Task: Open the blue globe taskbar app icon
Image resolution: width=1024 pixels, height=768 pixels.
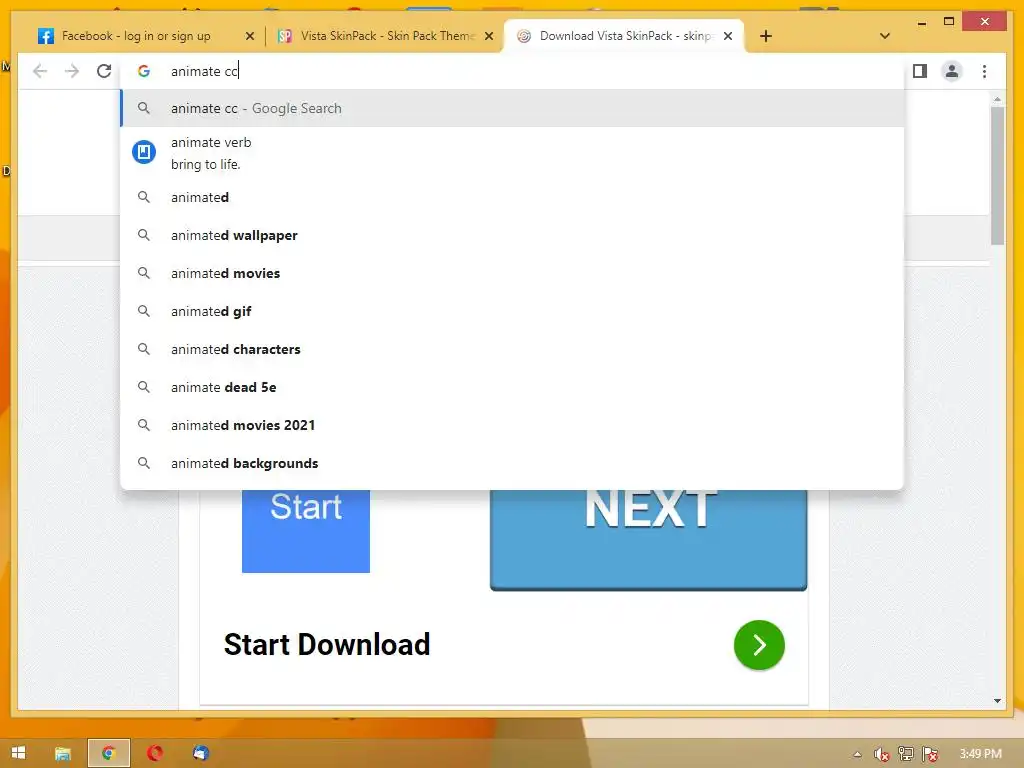Action: pyautogui.click(x=200, y=753)
